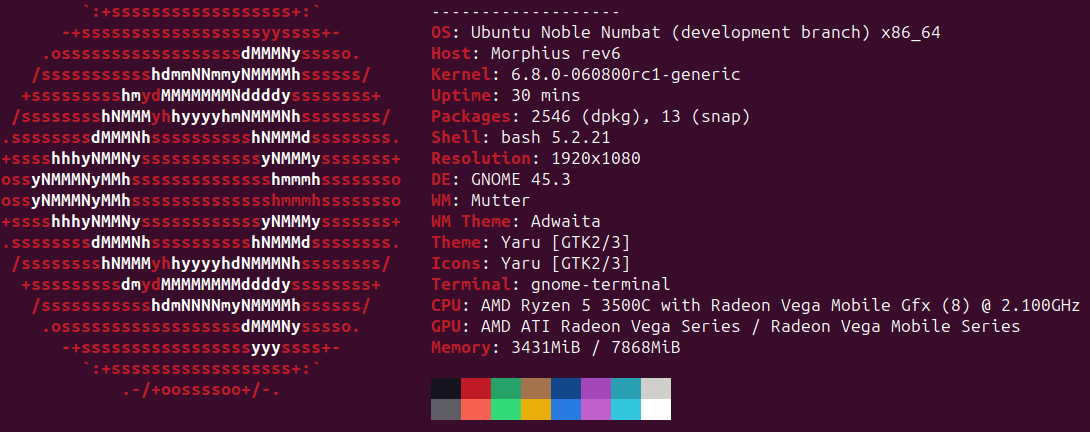Select the yellow color swatch
1090x432 pixels.
coord(535,409)
